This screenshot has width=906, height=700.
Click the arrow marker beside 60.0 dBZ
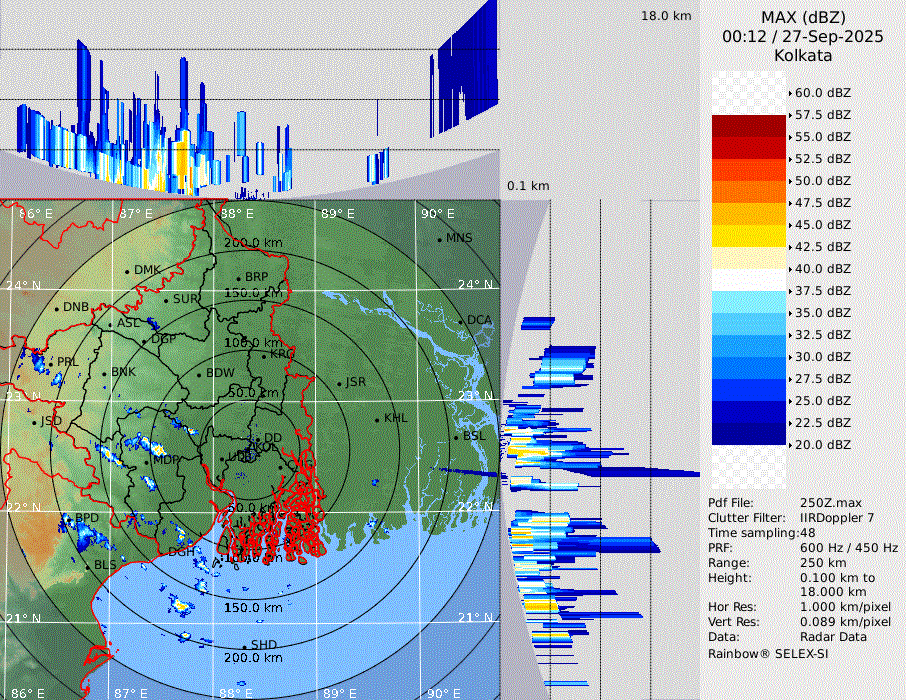pos(790,93)
